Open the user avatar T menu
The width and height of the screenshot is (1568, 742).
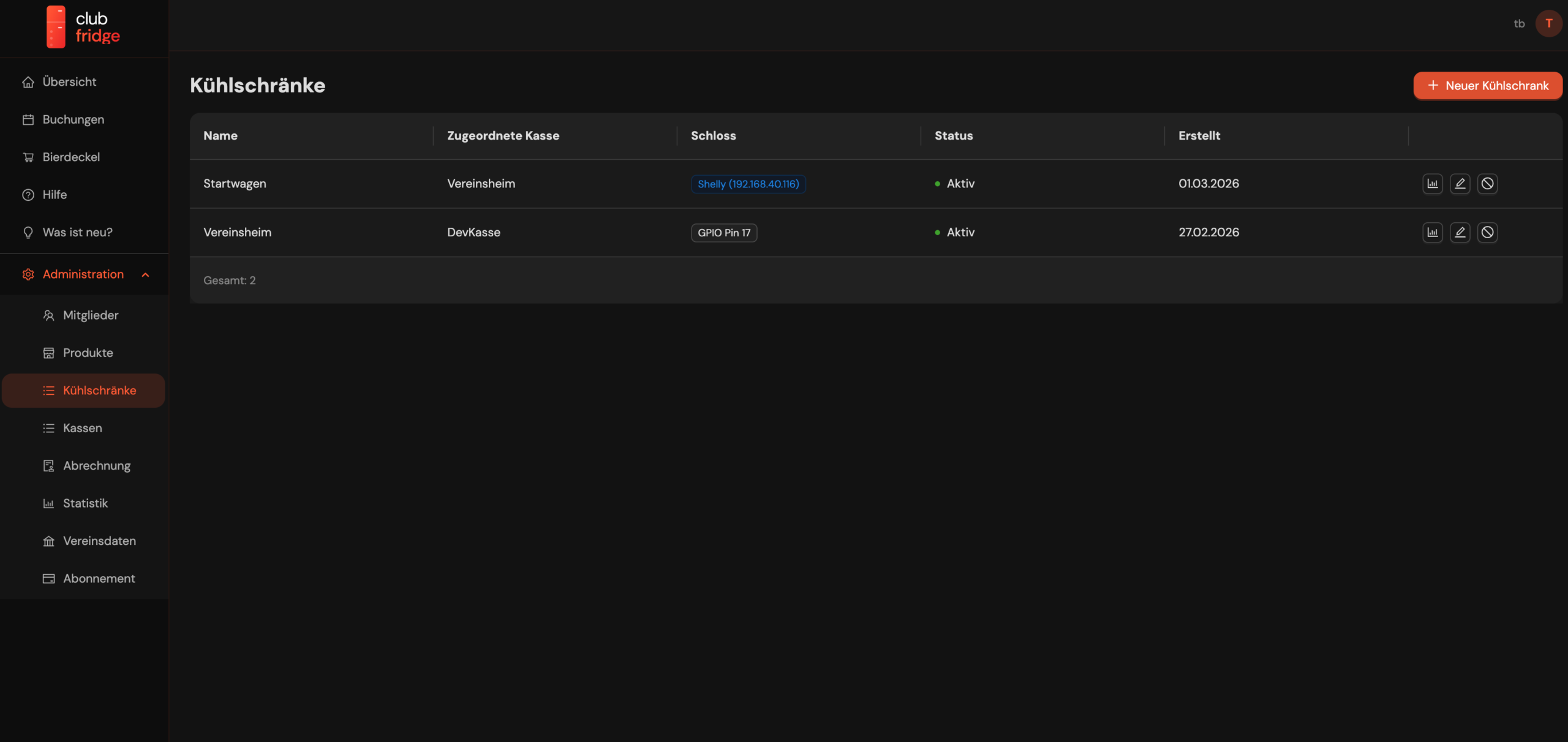[1548, 24]
